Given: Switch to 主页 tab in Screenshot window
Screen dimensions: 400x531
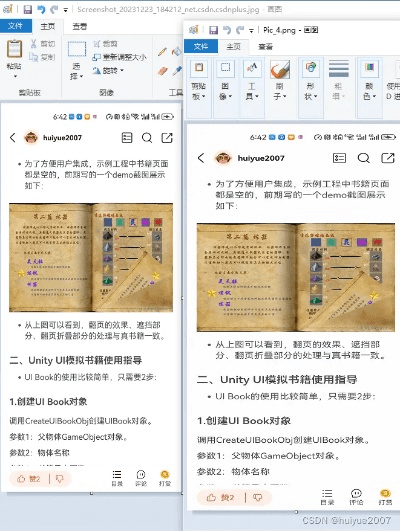Looking at the screenshot, I should (x=47, y=26).
